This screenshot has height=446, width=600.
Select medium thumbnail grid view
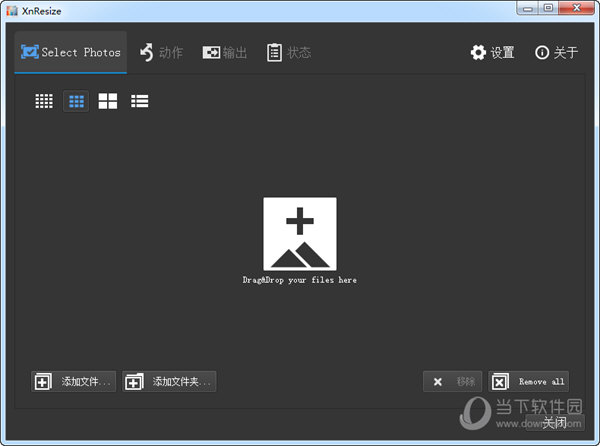76,101
